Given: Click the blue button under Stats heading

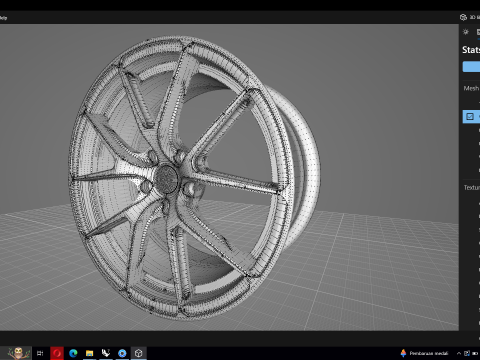Looking at the screenshot, I should (x=471, y=66).
